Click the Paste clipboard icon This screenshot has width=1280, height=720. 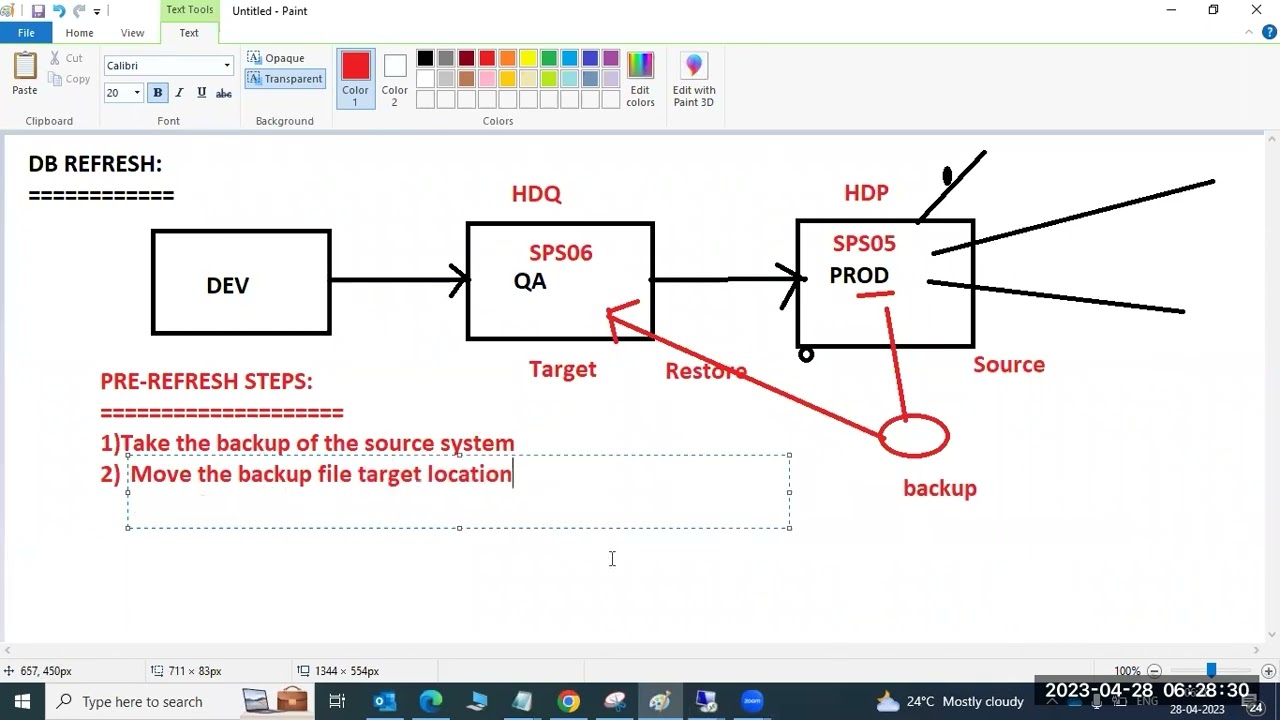coord(25,66)
